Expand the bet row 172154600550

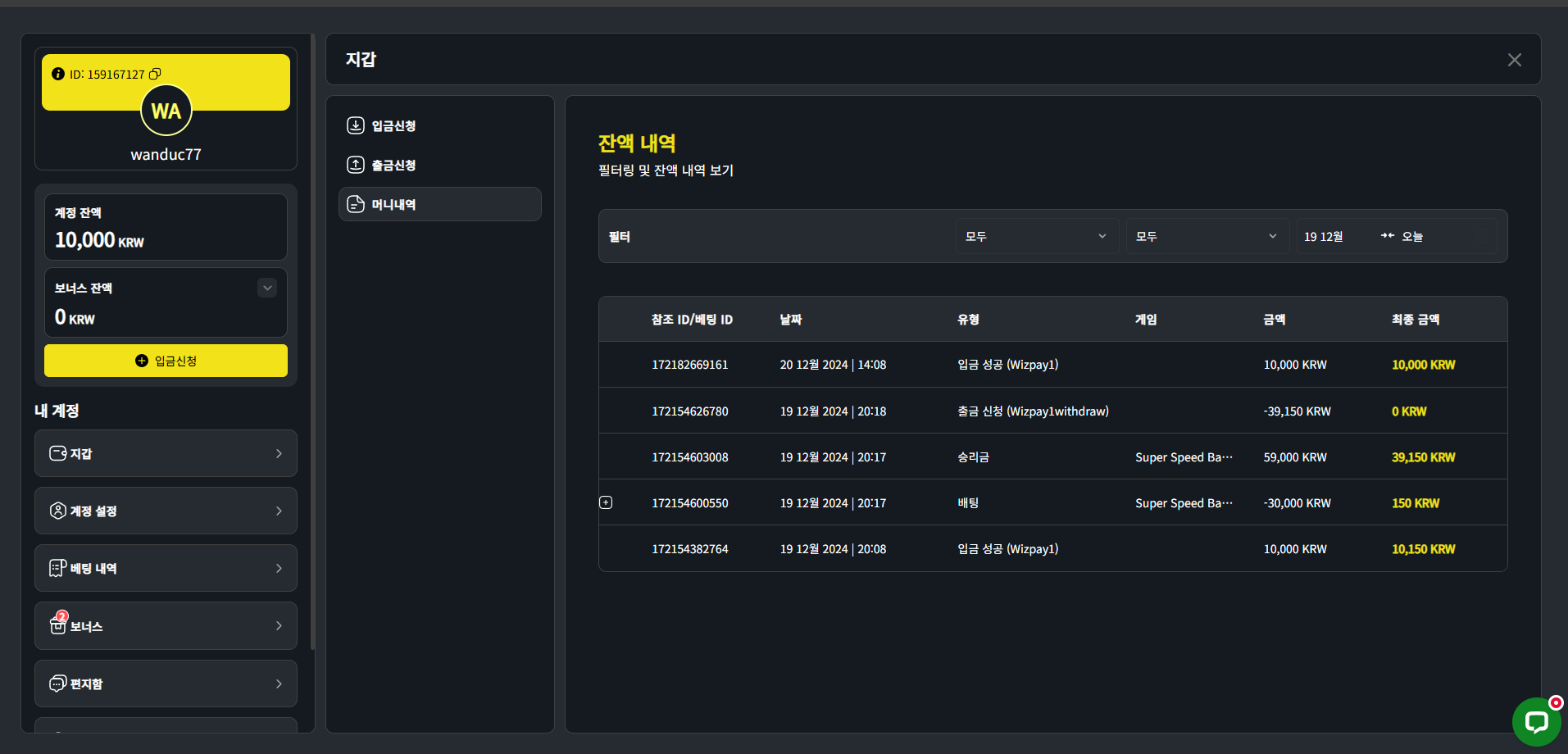(x=606, y=502)
